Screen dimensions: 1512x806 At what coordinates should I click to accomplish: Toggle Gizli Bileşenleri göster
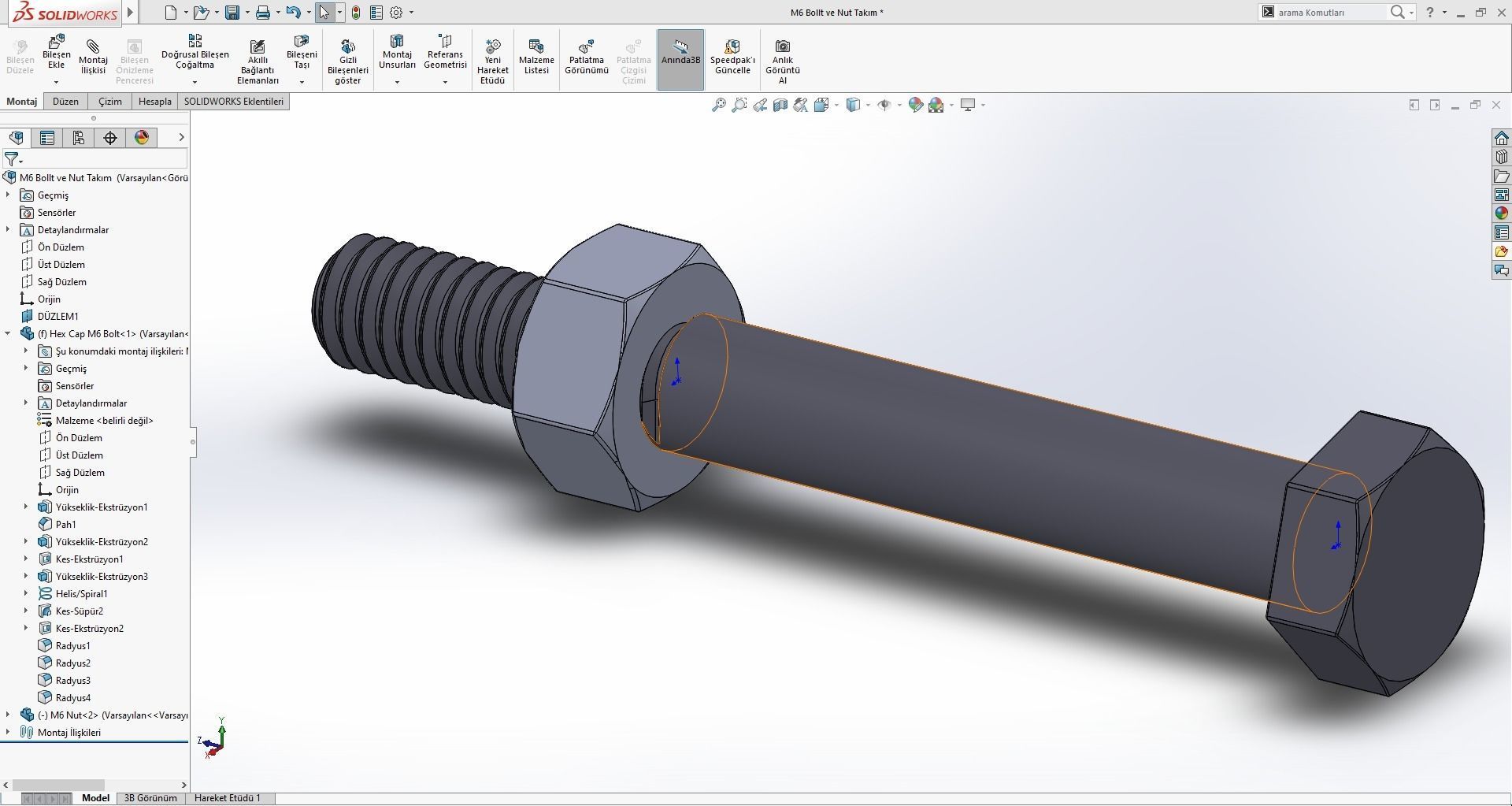point(349,59)
